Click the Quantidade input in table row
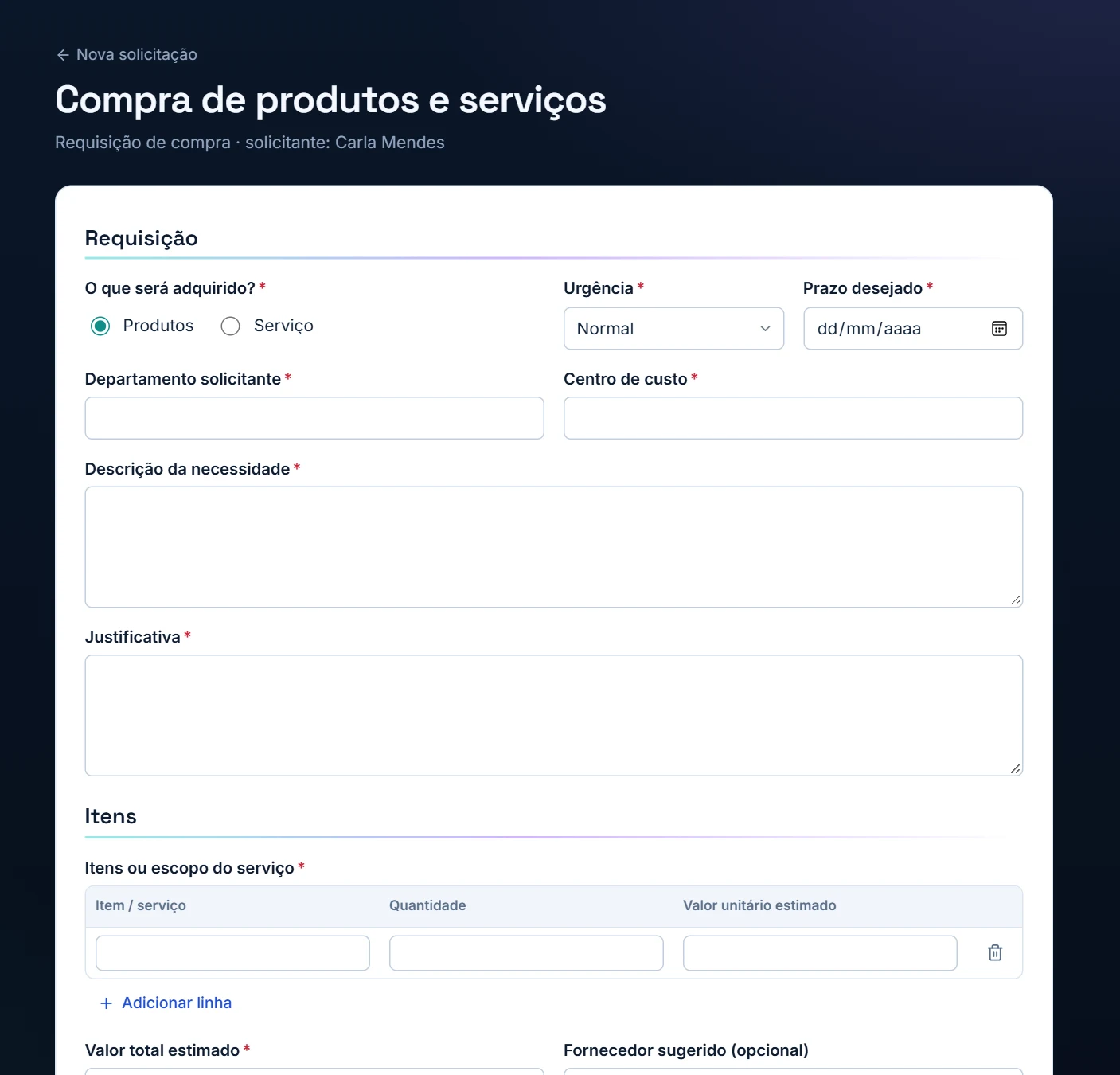The image size is (1120, 1075). pyautogui.click(x=526, y=953)
